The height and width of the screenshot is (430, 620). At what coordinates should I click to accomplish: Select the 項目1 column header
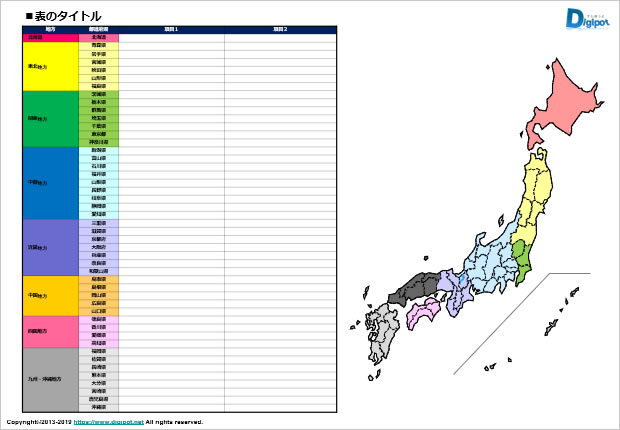[x=171, y=30]
